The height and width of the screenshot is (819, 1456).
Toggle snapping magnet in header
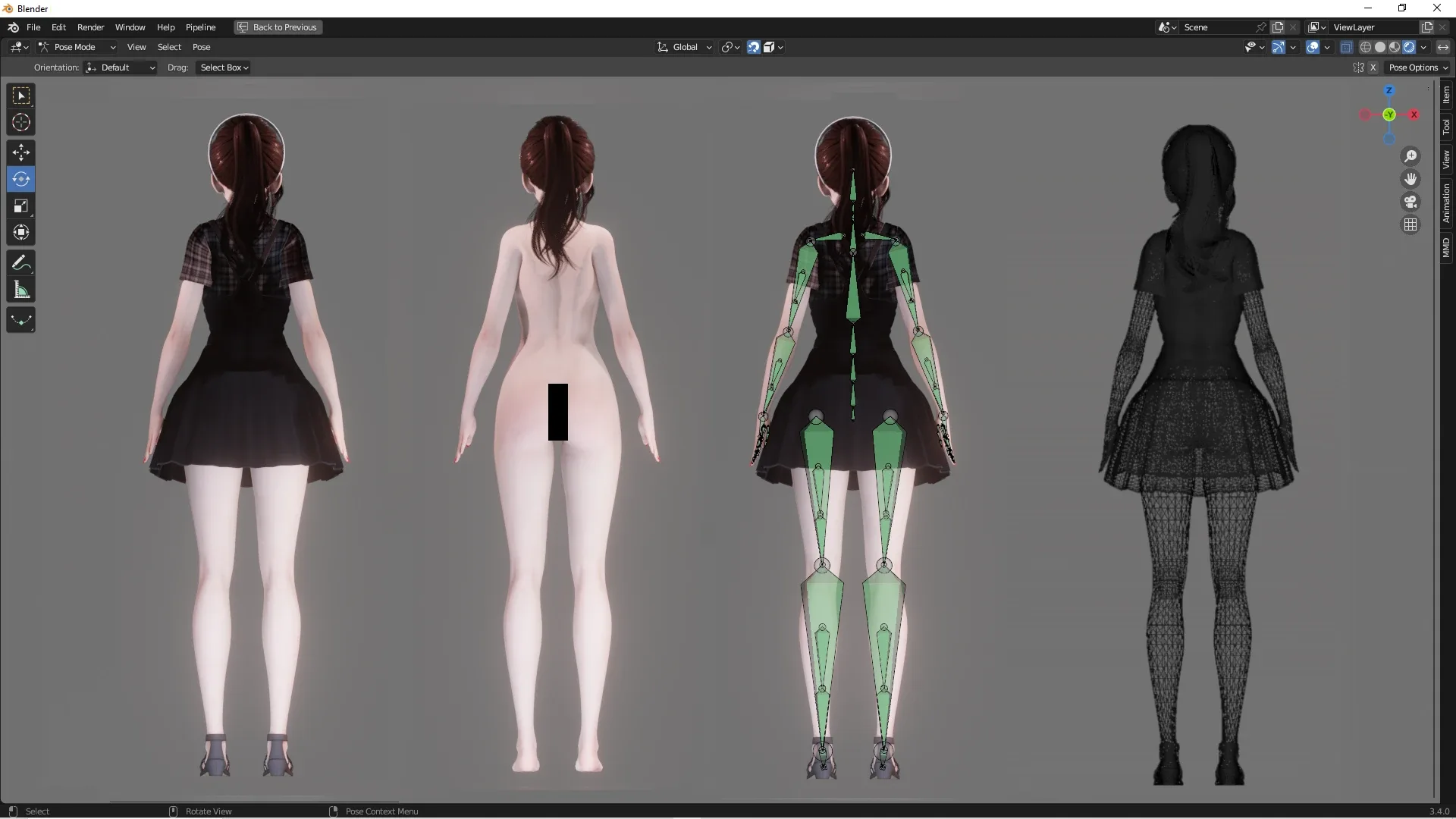pos(754,47)
